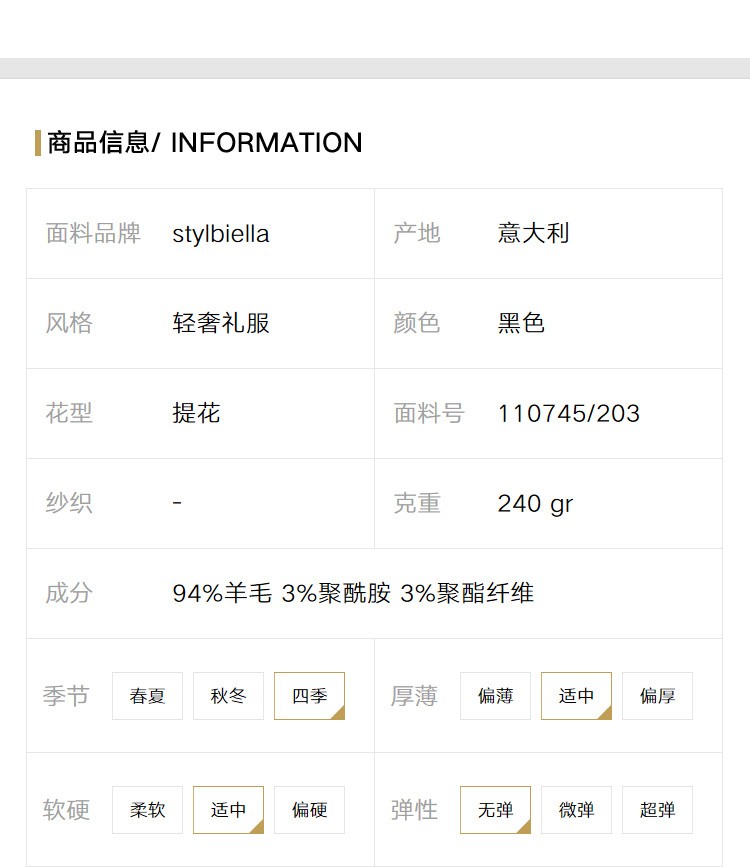Click the origin value 意大利

click(533, 233)
